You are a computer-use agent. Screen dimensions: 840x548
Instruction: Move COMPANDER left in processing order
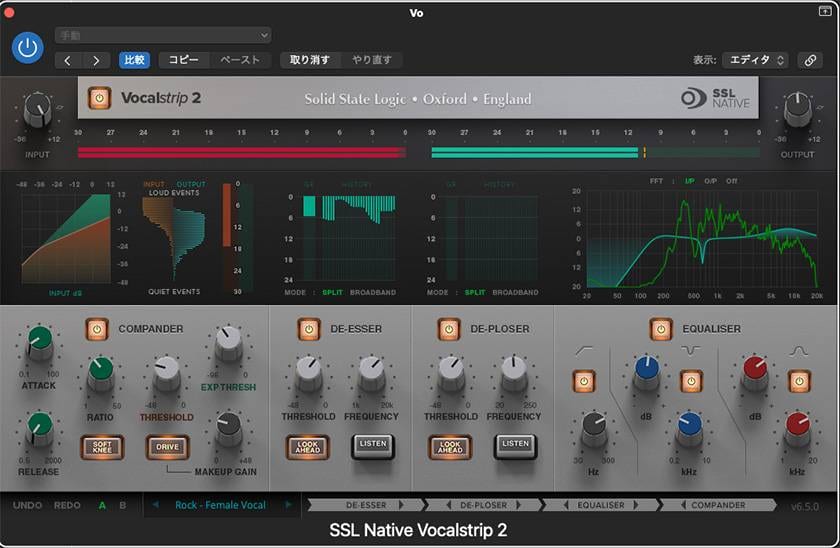(x=683, y=505)
